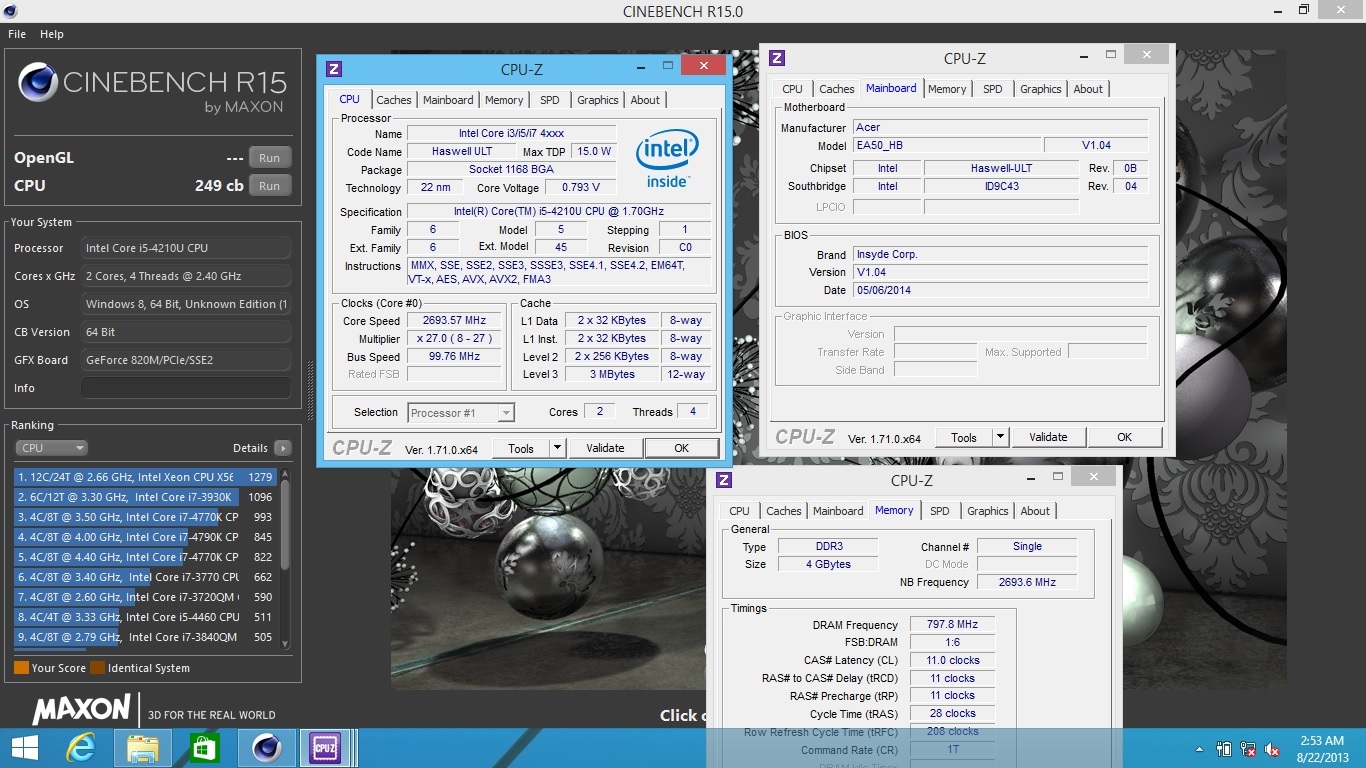Open File Explorer from the taskbar
The image size is (1366, 768).
point(143,748)
